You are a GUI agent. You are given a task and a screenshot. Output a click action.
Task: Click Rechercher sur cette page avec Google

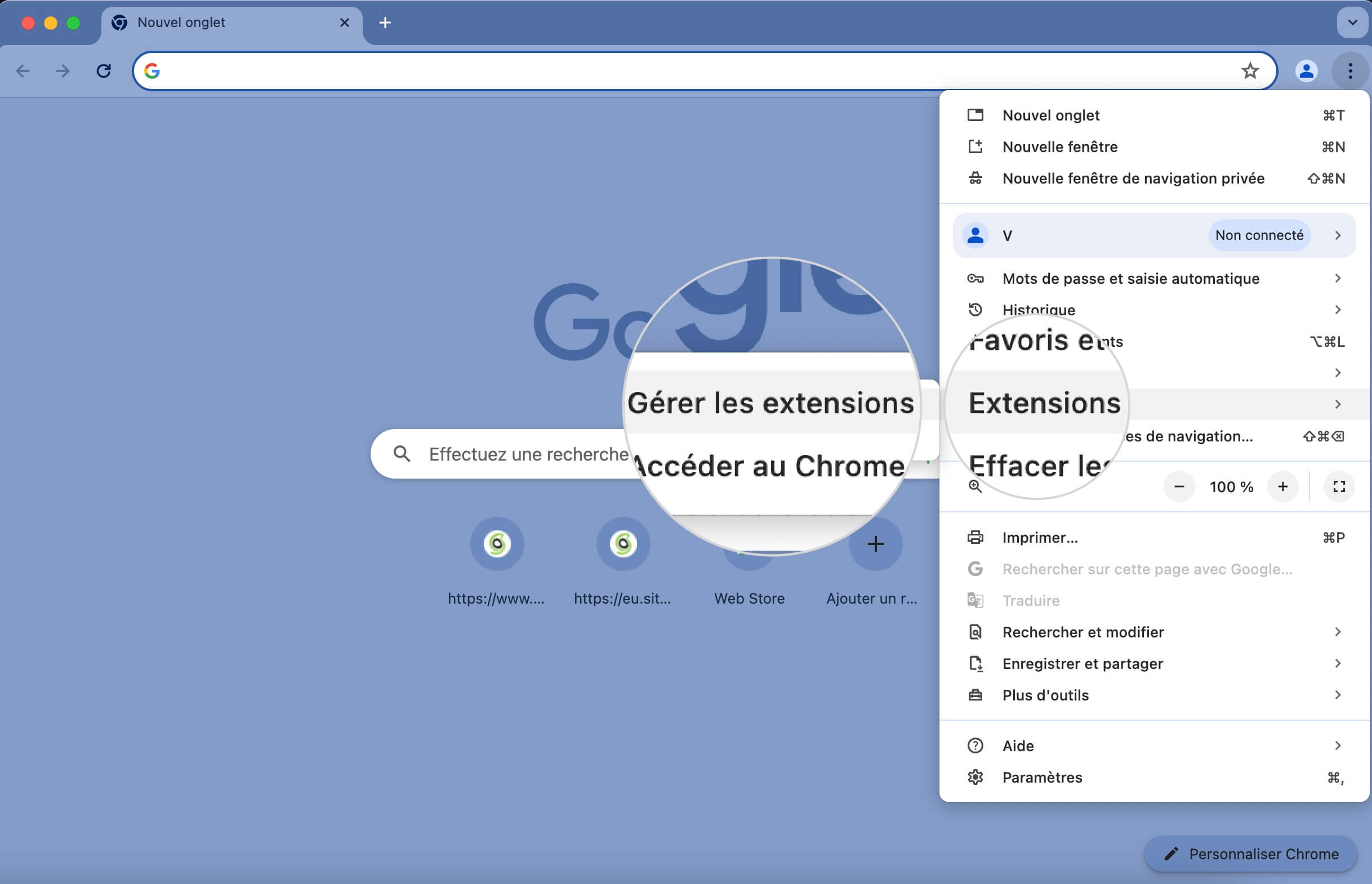click(x=1155, y=569)
